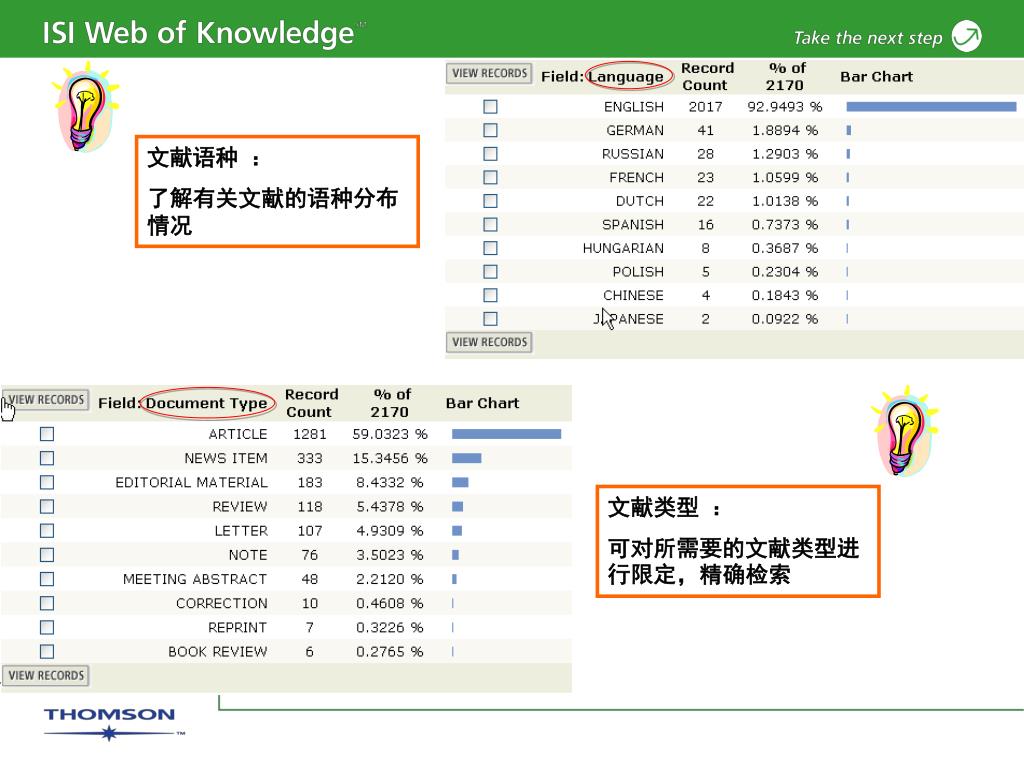The height and width of the screenshot is (768, 1024).
Task: Click VIEW RECORDS below the Document Type table
Action: tap(46, 675)
